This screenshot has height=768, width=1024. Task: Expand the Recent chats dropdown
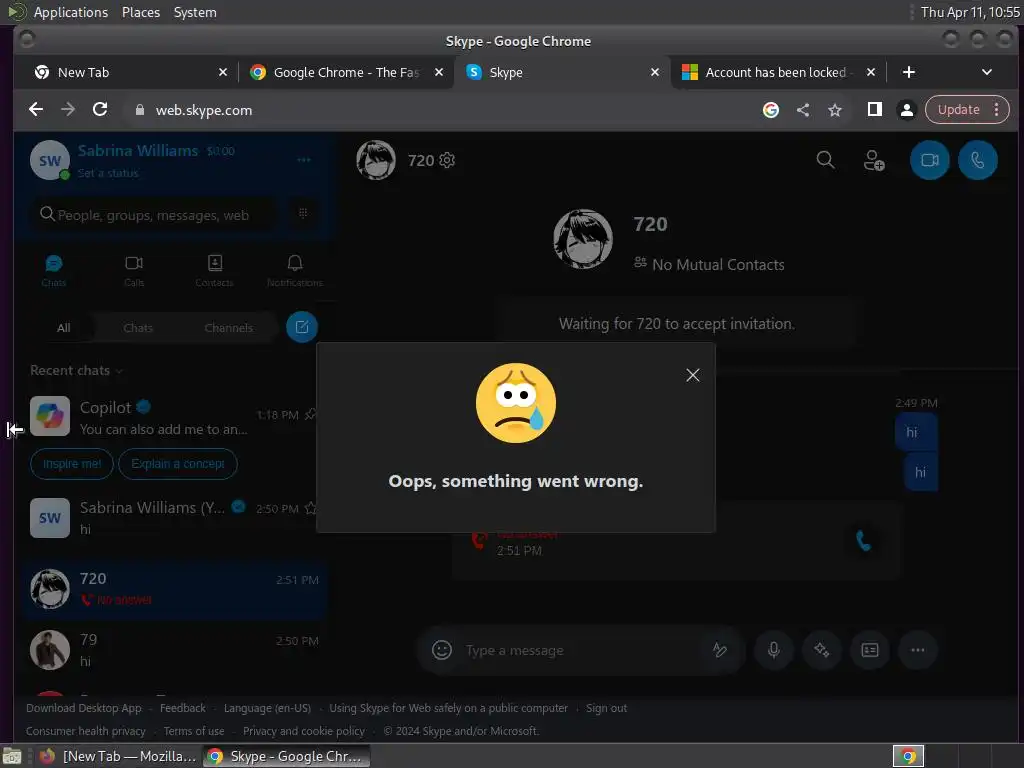76,370
